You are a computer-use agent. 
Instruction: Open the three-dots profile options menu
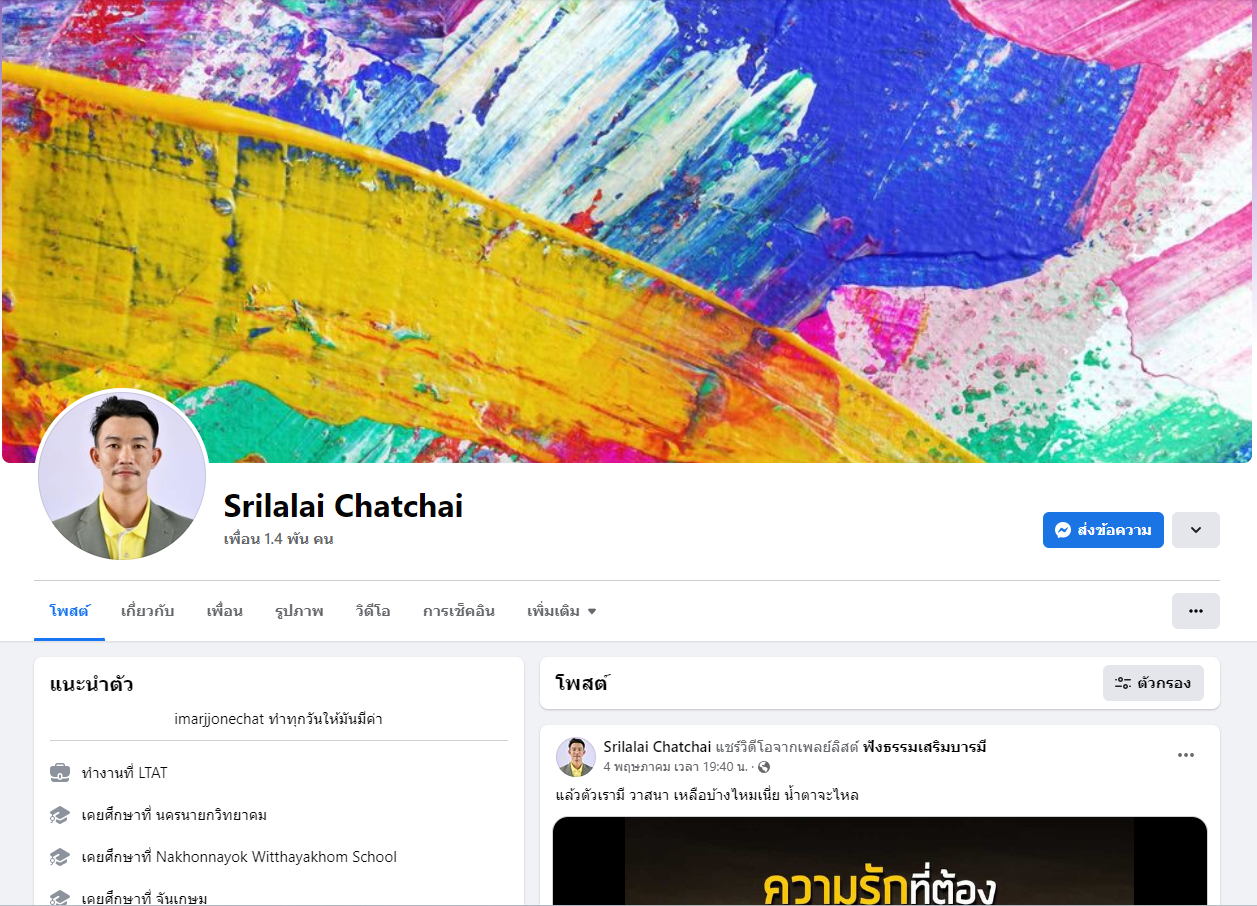pyautogui.click(x=1196, y=611)
